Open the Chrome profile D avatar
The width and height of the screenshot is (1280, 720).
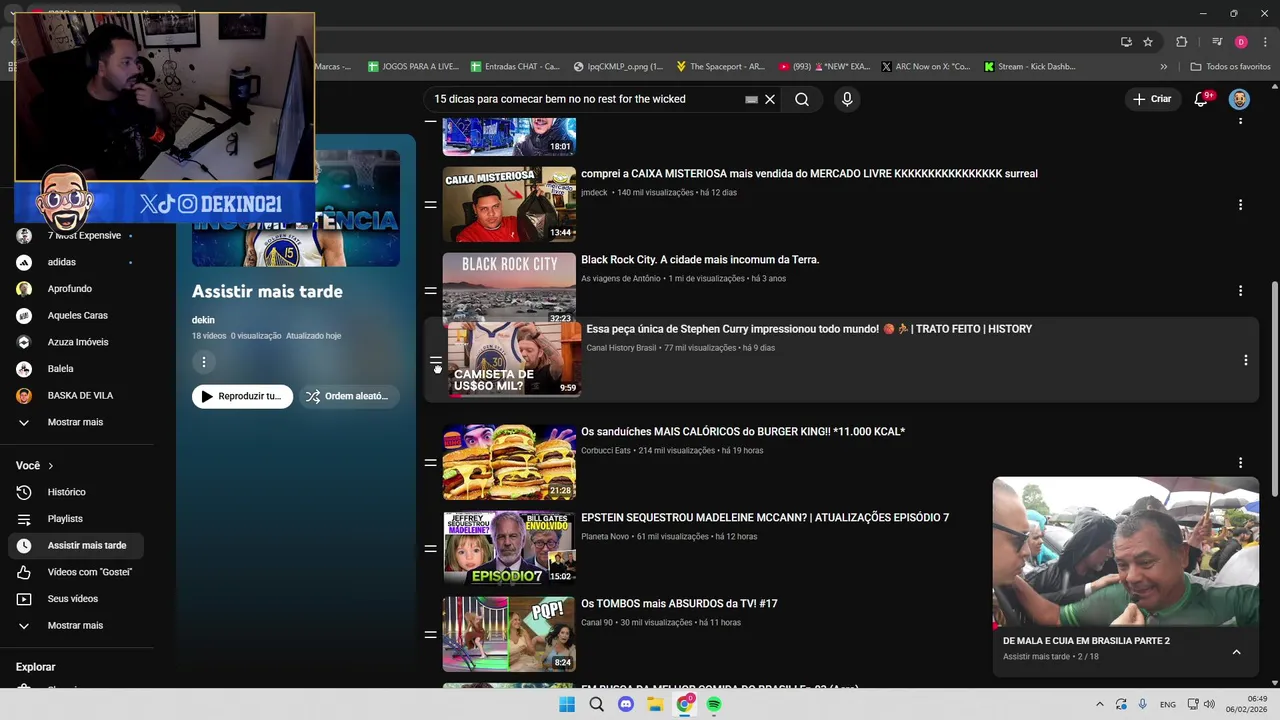click(1241, 42)
